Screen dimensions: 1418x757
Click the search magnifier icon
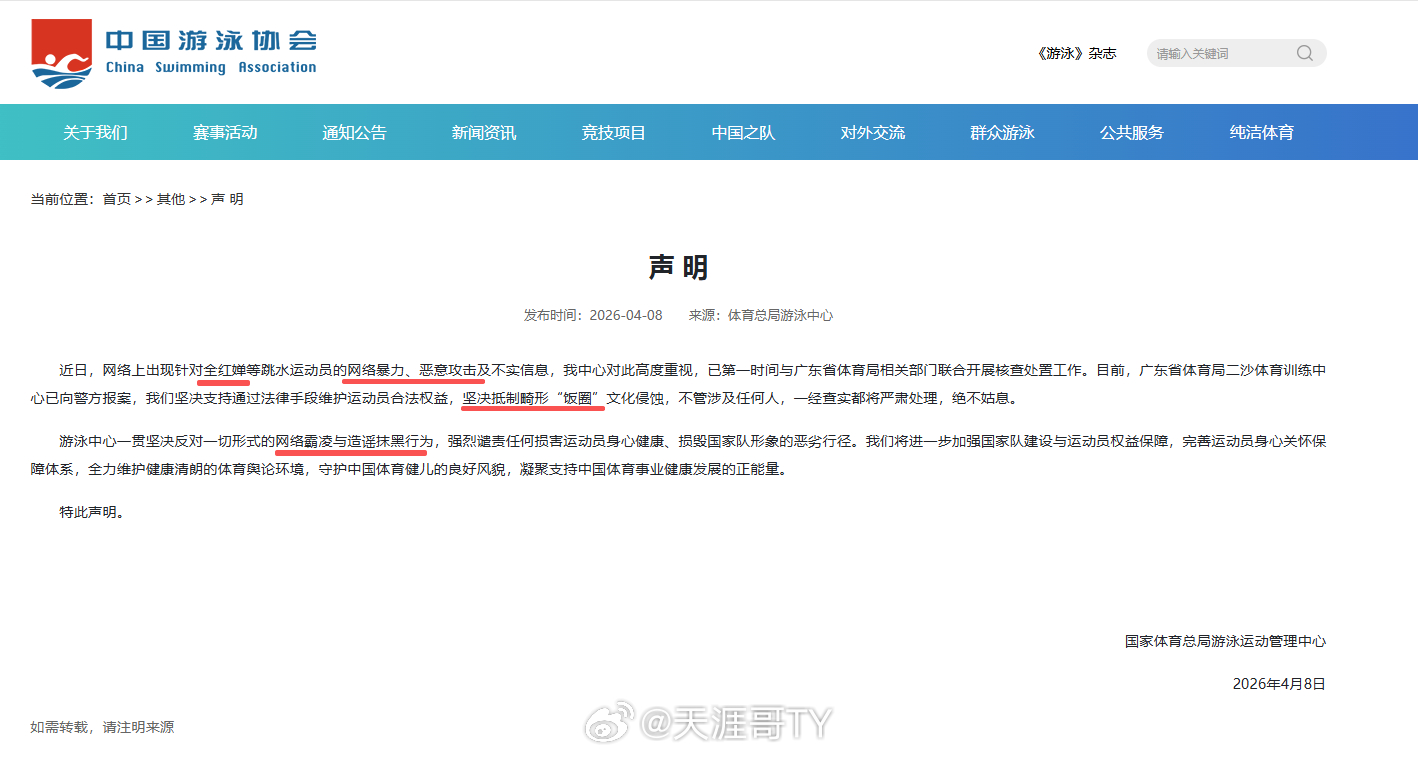coord(1305,52)
